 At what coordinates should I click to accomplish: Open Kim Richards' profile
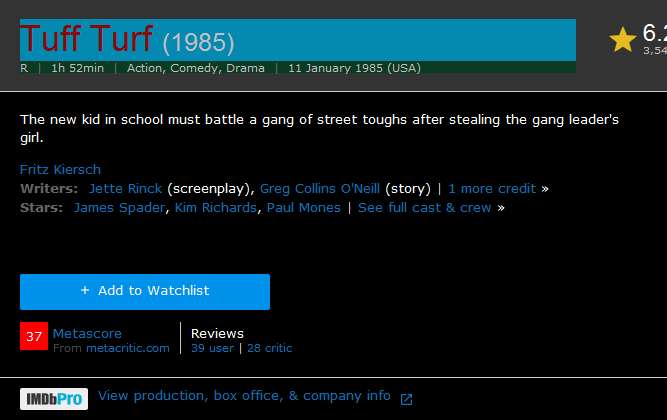click(216, 208)
